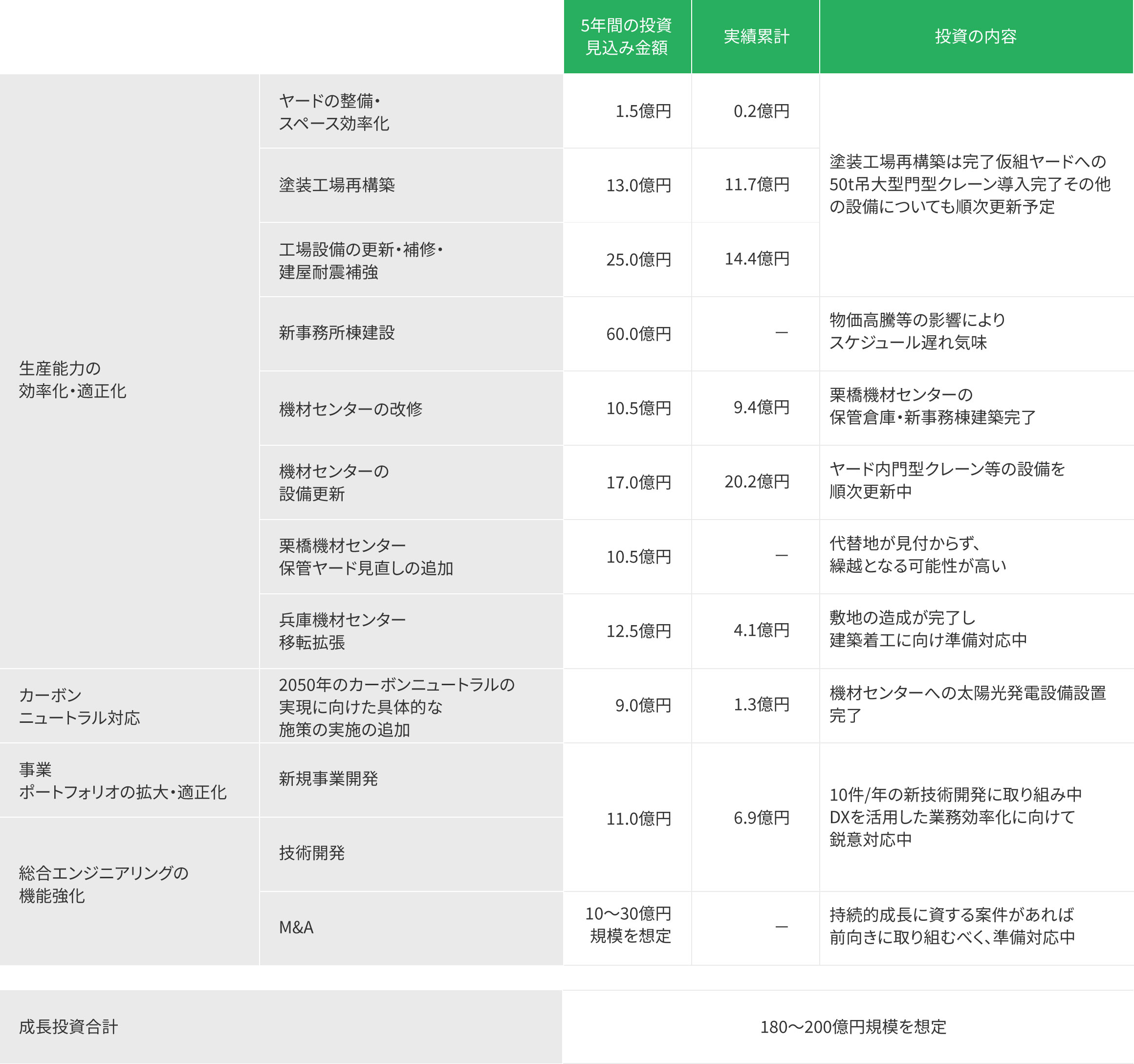Screen dimensions: 1134x1064
Task: Click the 投資の内容 column header
Action: (976, 37)
